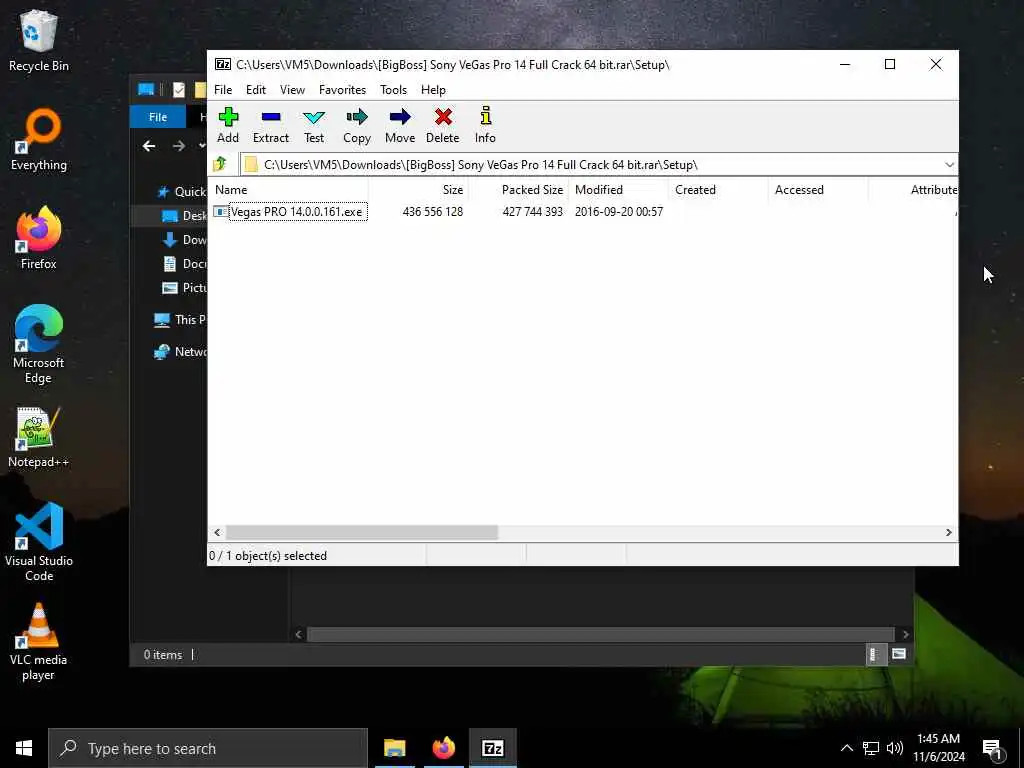
Task: Click the Firefox desktop icon
Action: pos(39,238)
